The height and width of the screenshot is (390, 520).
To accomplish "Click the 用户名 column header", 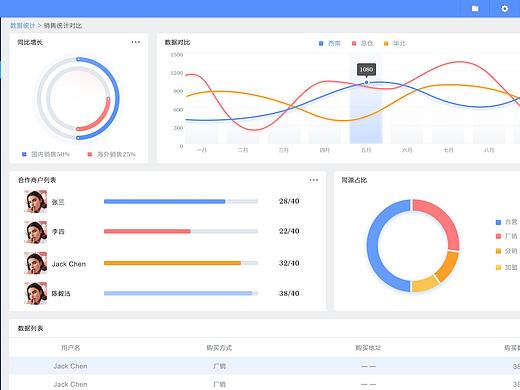I will coord(70,348).
